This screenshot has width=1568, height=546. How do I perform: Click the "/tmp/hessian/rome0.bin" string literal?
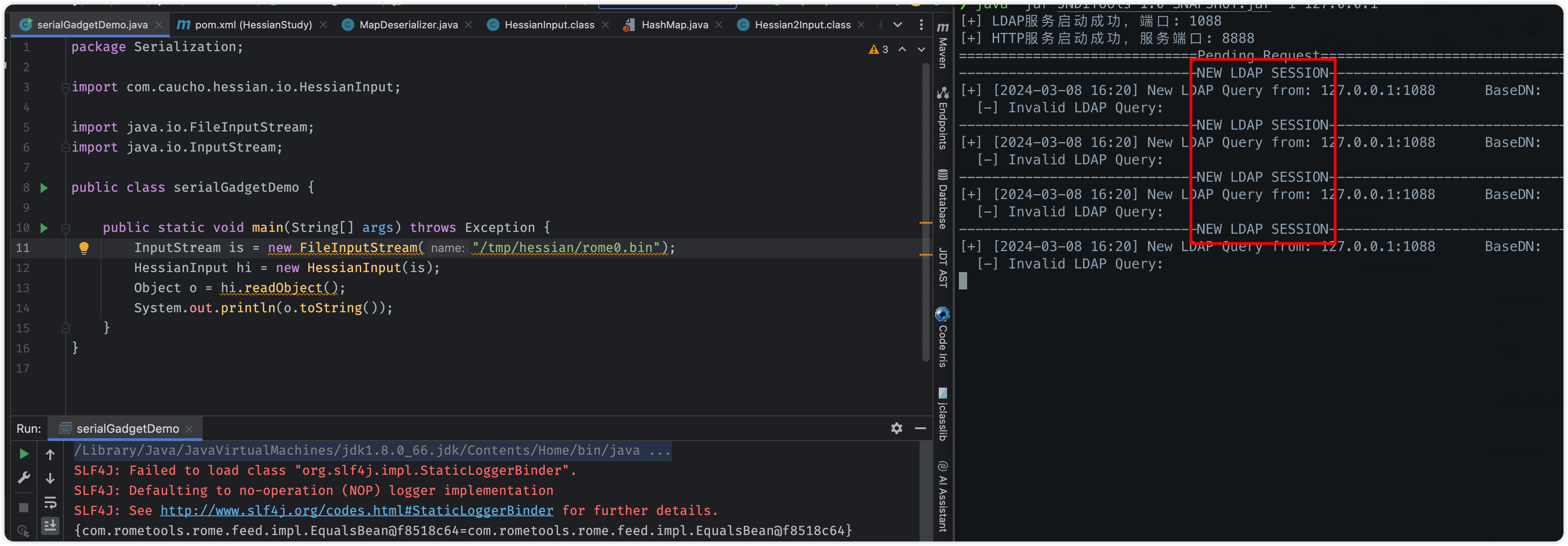click(566, 248)
